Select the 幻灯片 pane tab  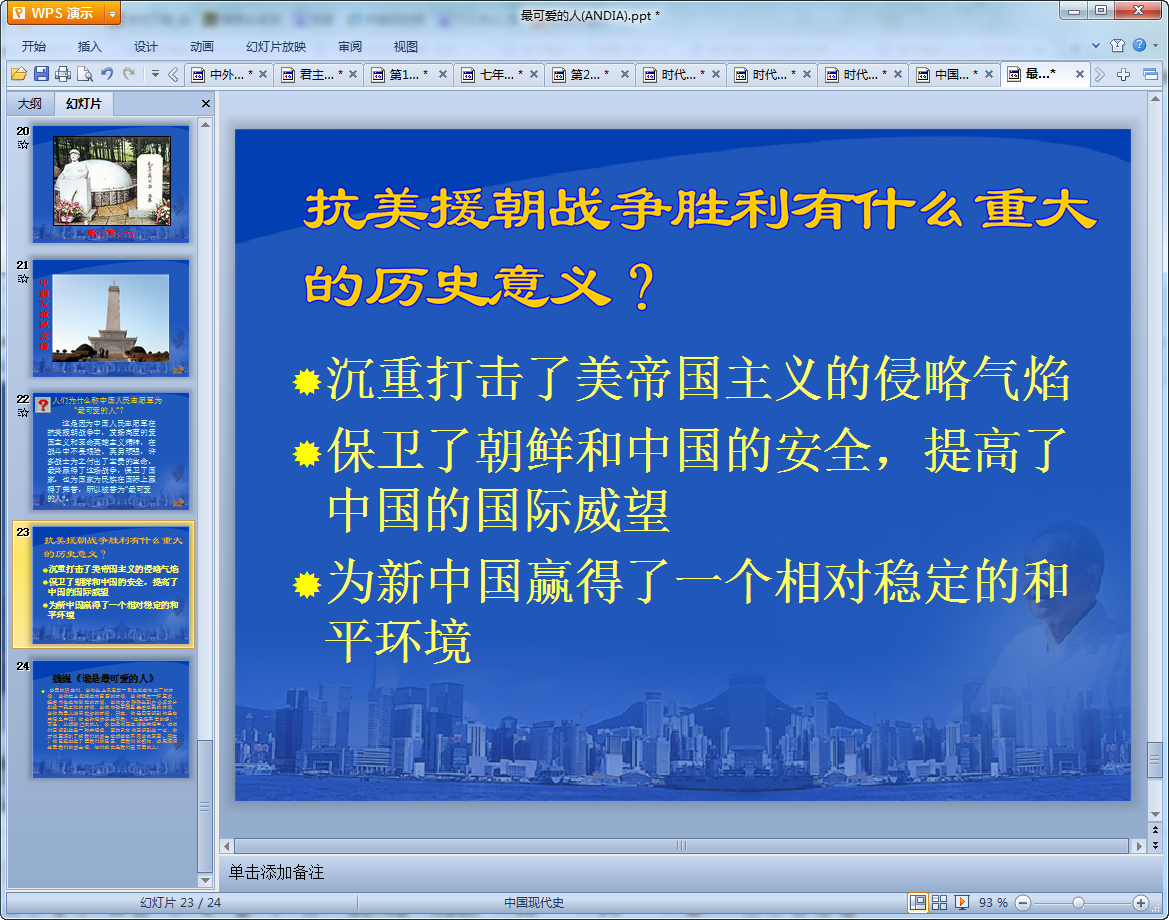click(84, 104)
